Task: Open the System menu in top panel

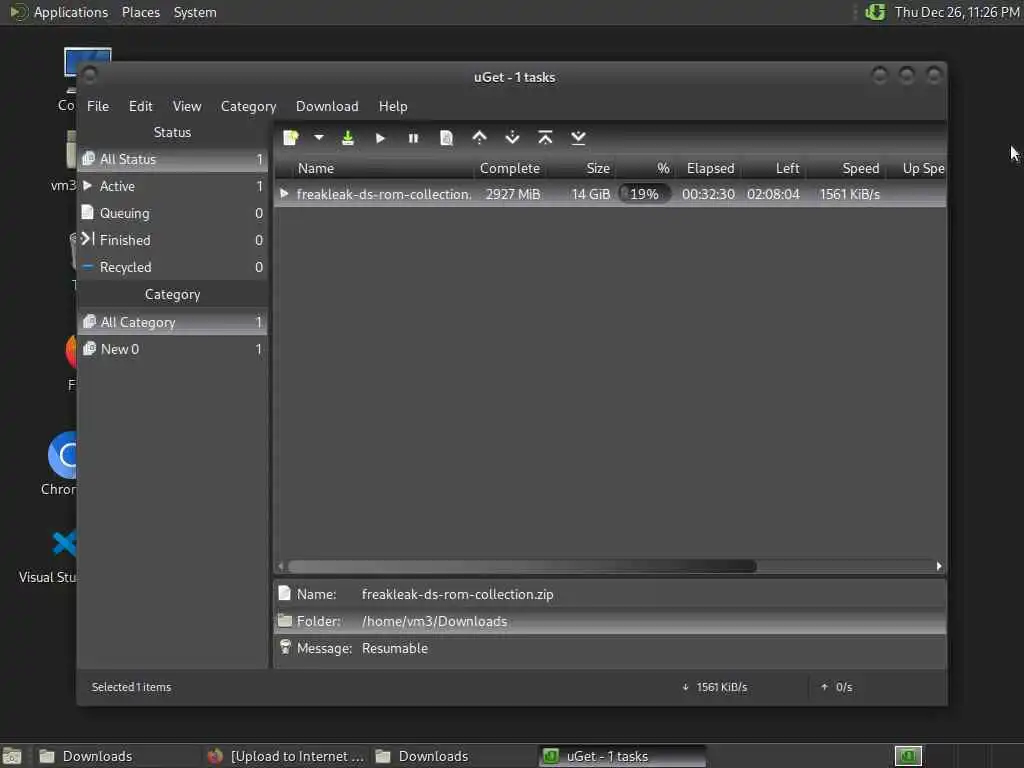Action: [x=195, y=12]
